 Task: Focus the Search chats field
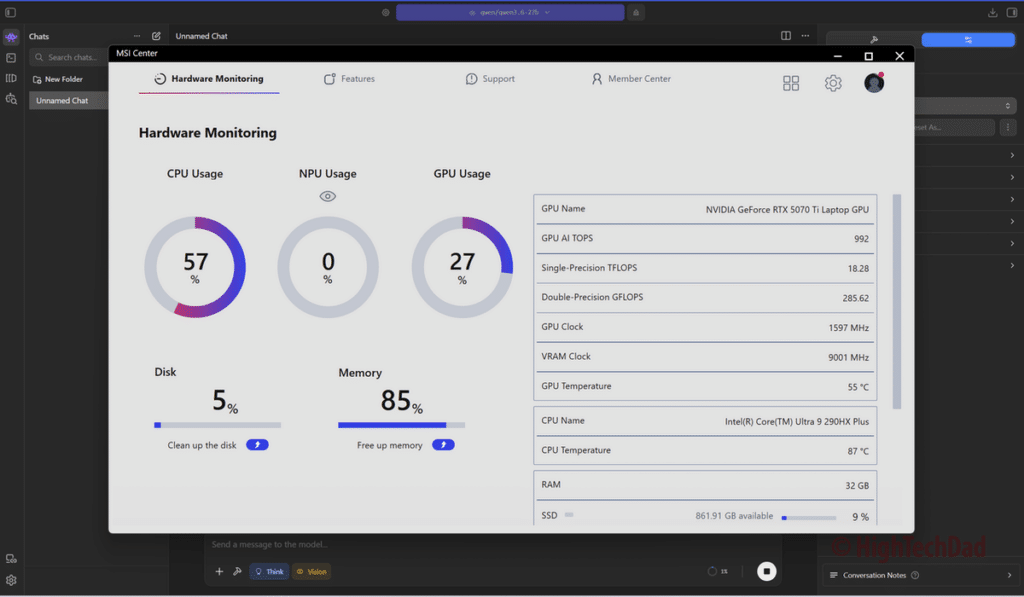tap(69, 57)
